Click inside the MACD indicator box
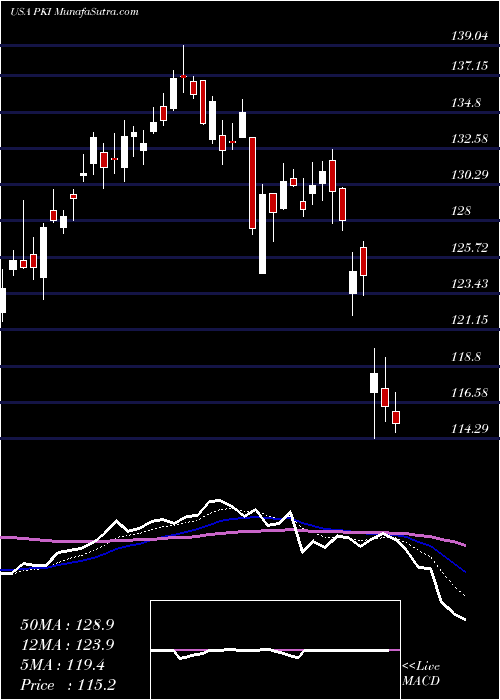The width and height of the screenshot is (500, 700). [x=275, y=650]
